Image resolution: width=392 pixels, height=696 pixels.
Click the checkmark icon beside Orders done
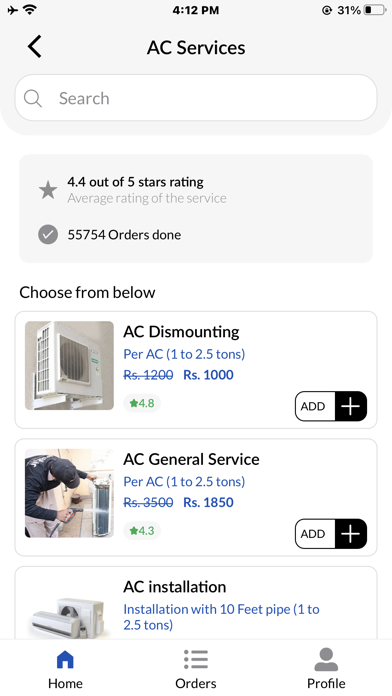48,235
